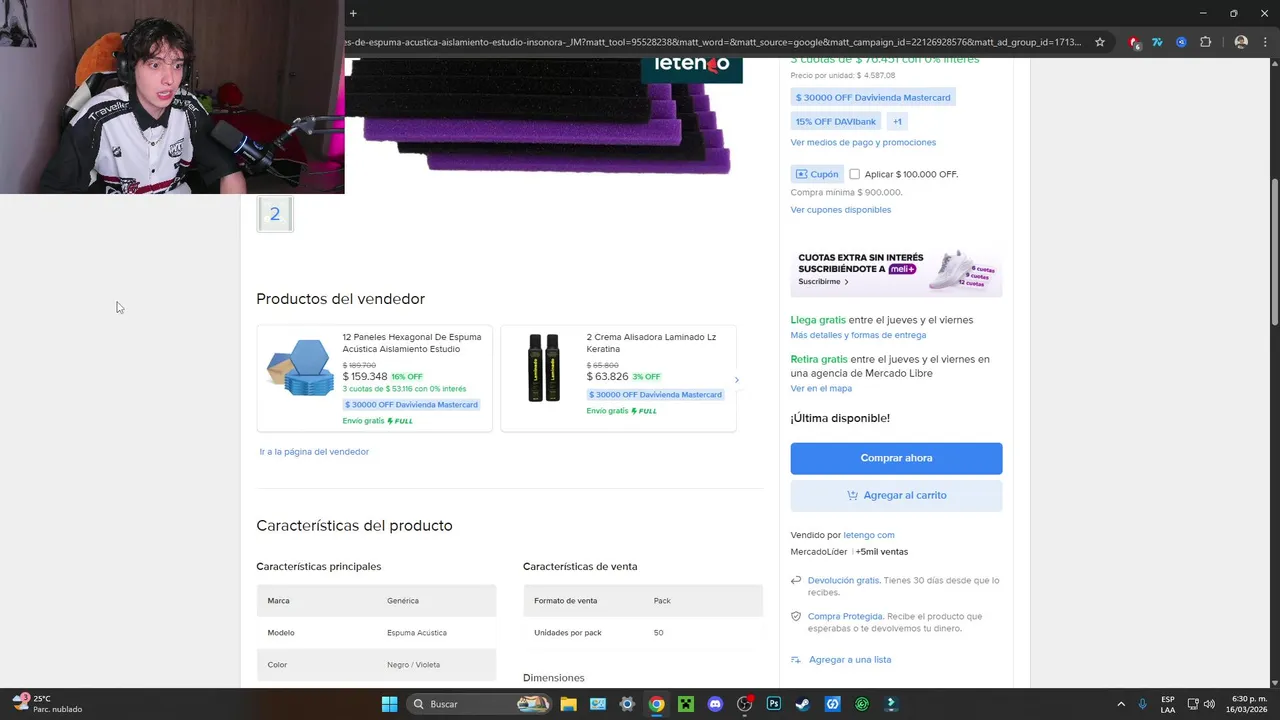Screen dimensions: 1280x720
Task: Click the blue circular extension icon
Action: point(1181,42)
